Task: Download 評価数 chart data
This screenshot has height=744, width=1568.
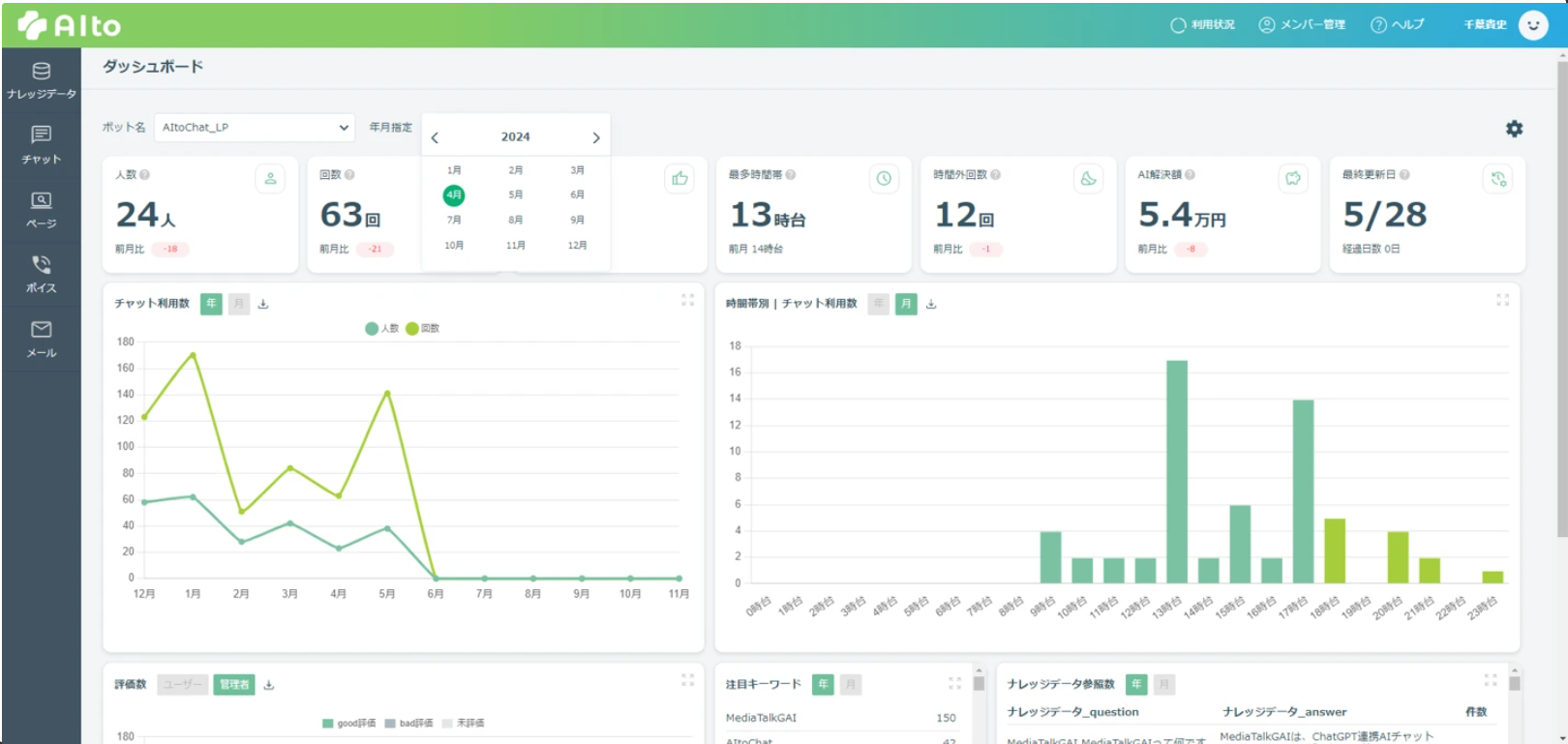Action: 269,685
